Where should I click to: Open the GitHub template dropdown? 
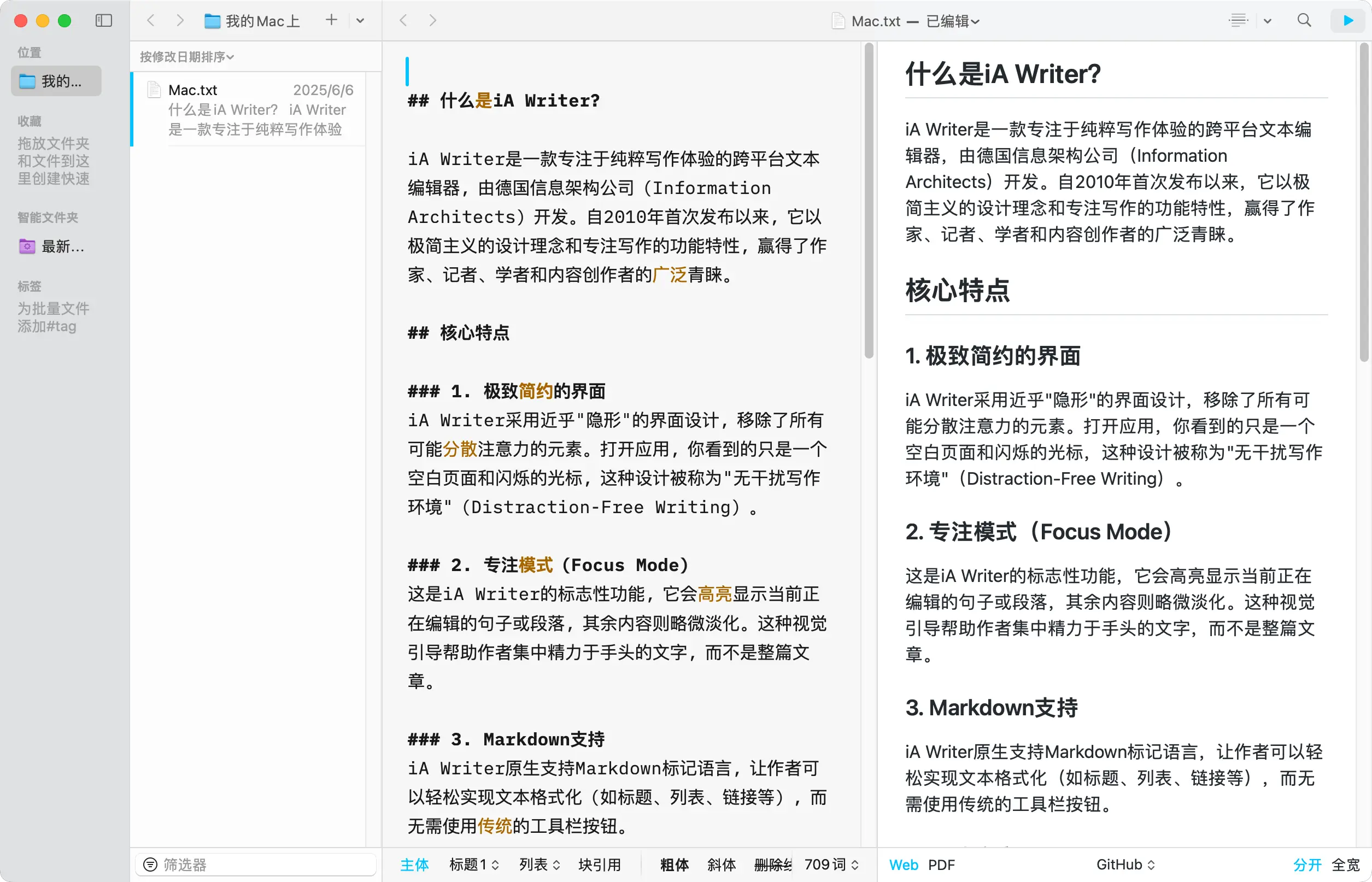[1125, 865]
